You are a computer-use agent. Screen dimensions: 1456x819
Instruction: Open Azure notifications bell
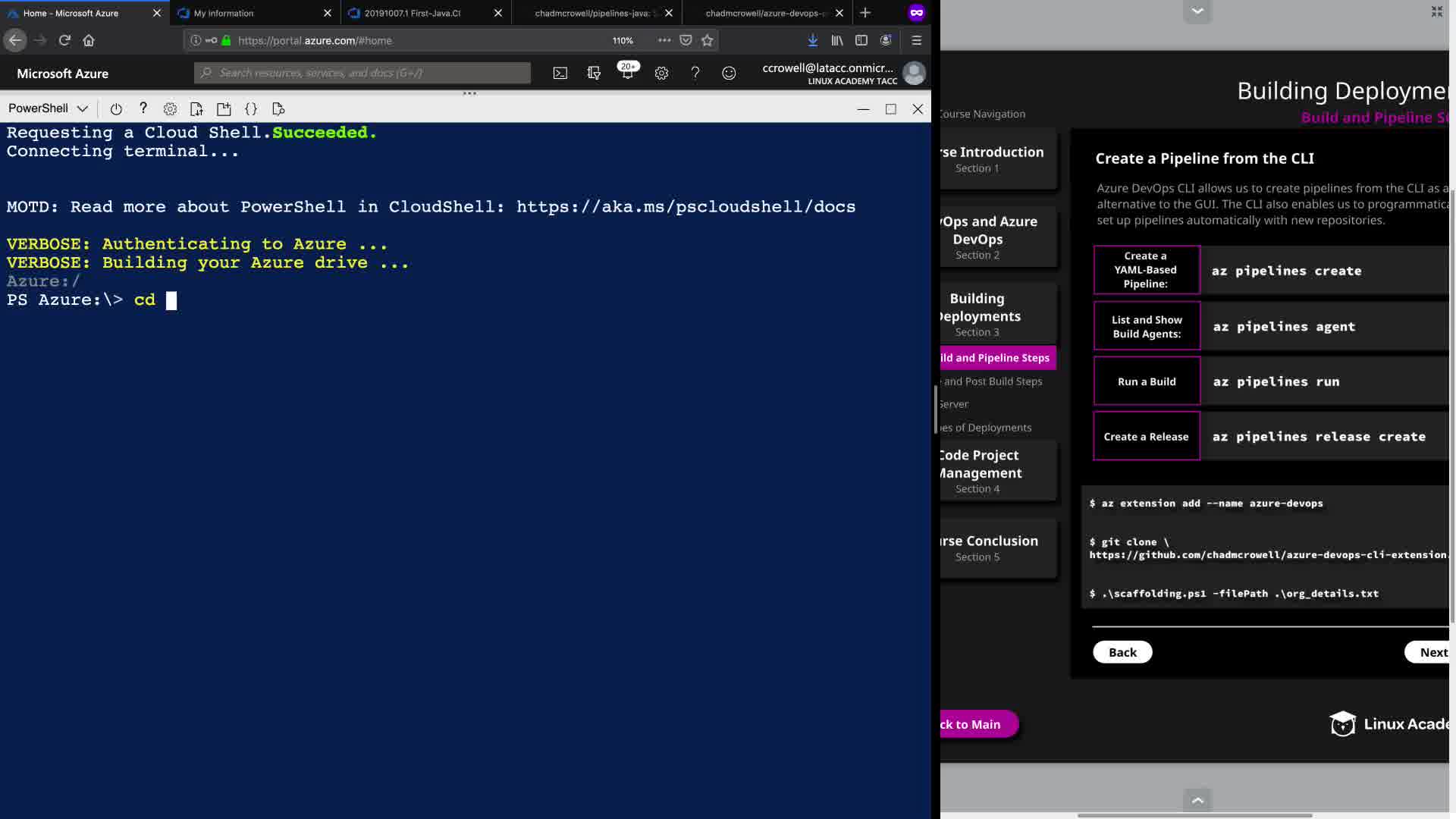click(627, 73)
